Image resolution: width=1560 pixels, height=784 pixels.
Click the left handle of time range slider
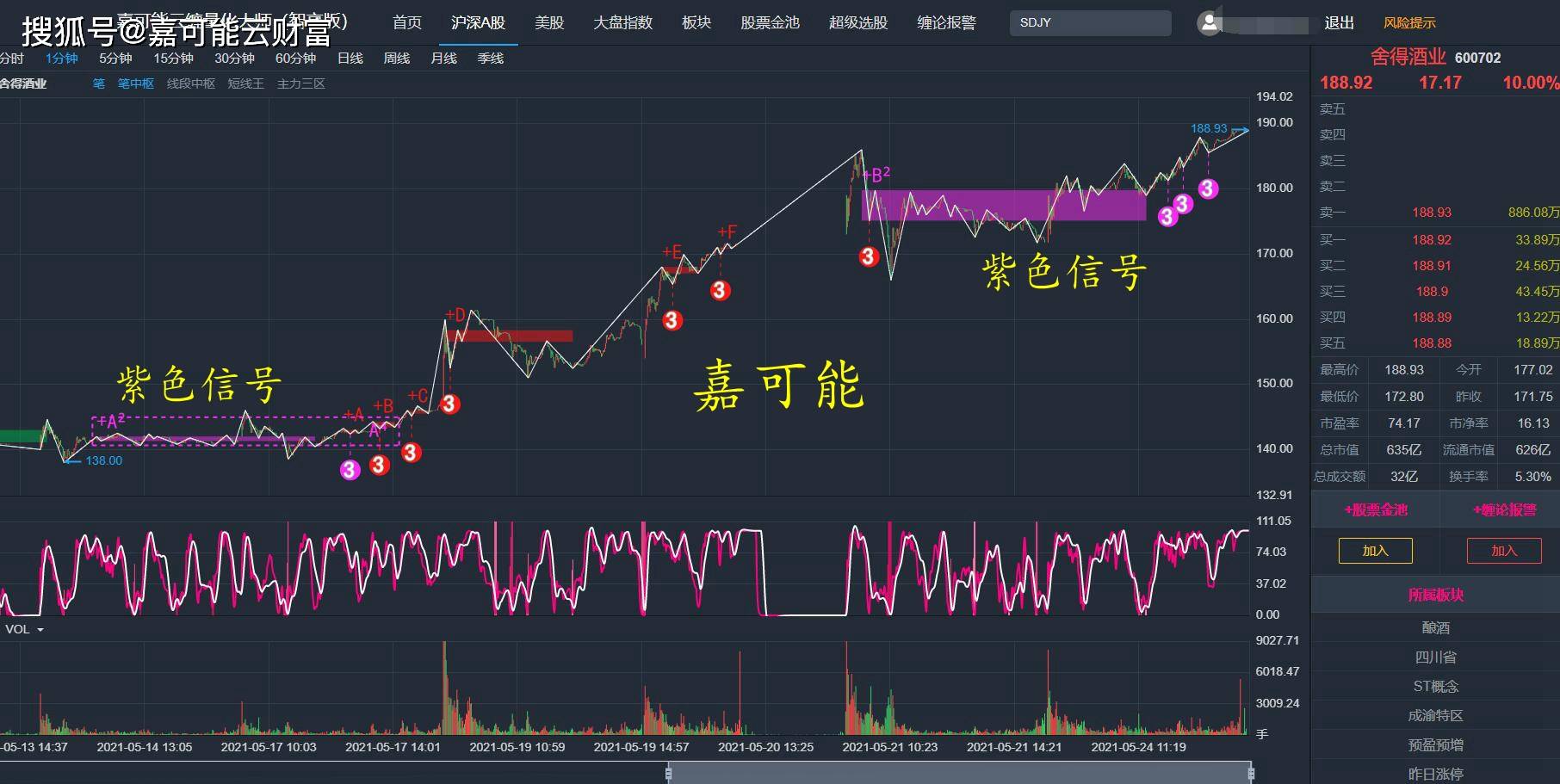click(x=668, y=773)
